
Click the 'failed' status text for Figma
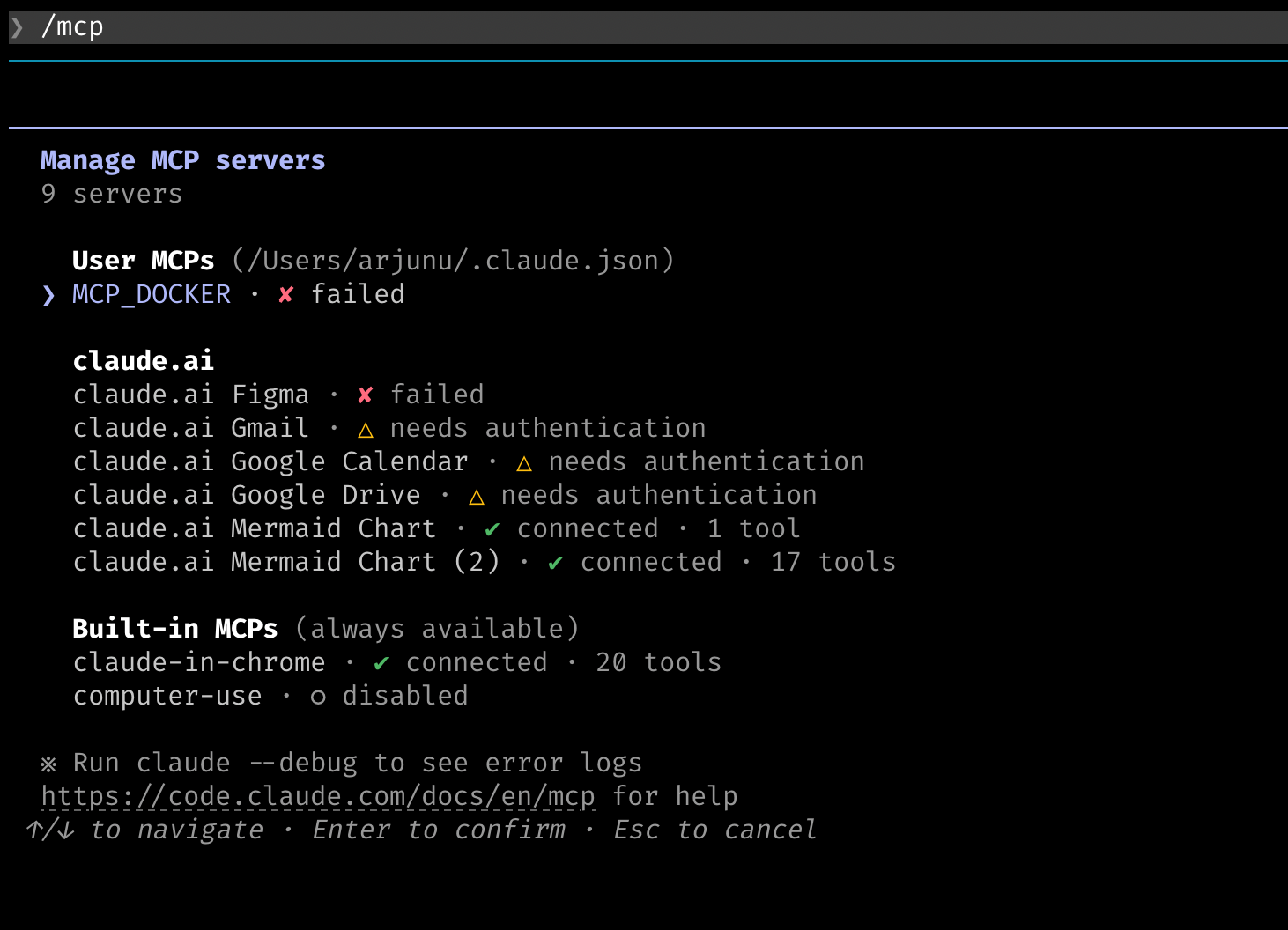[x=437, y=395]
